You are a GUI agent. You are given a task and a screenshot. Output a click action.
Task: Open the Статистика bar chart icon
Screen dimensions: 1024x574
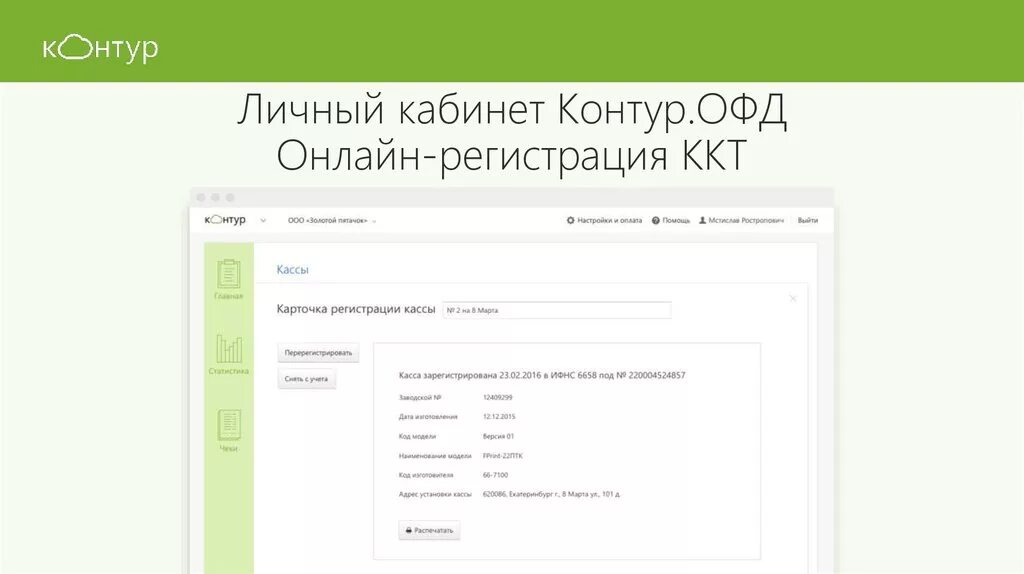[x=229, y=349]
